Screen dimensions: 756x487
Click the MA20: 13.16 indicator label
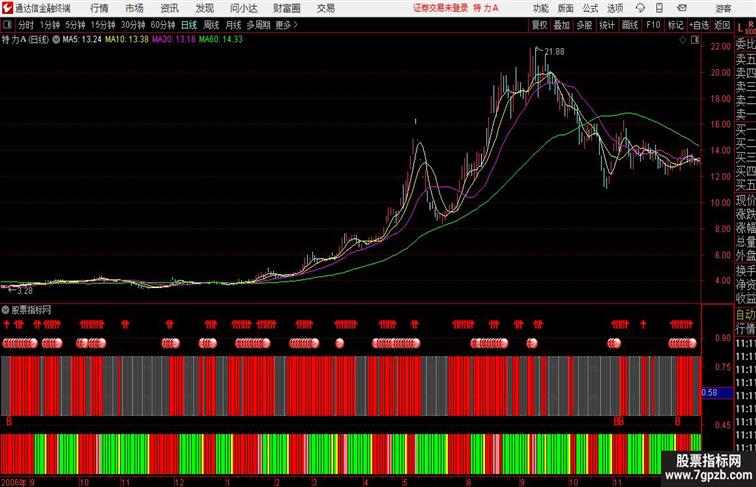coord(174,40)
